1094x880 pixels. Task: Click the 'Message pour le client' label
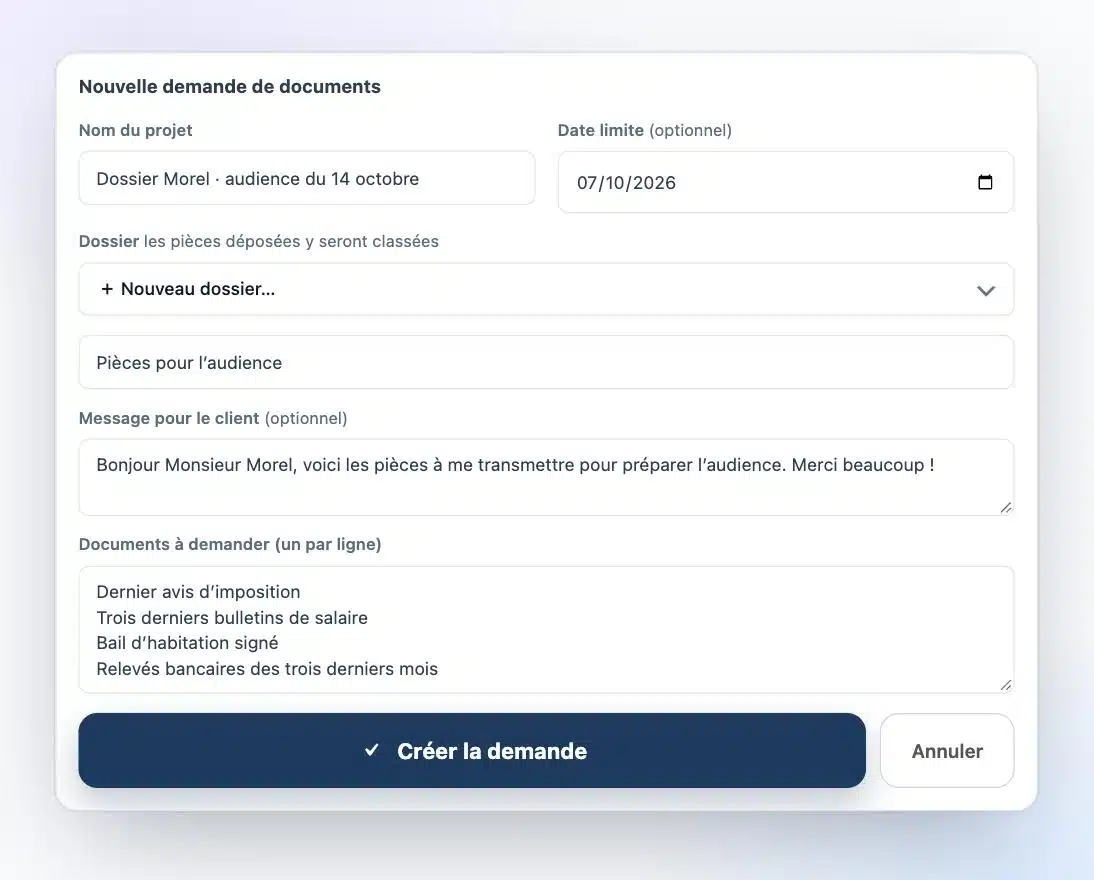click(x=213, y=418)
